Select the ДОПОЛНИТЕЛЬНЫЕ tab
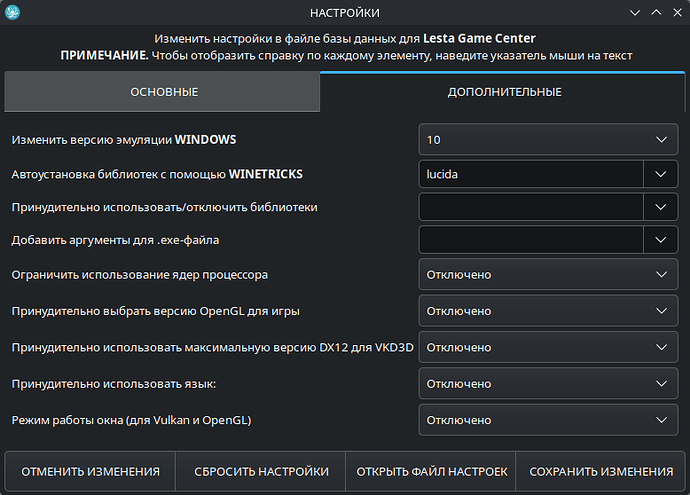Viewport: 690px width, 495px height. 504,92
